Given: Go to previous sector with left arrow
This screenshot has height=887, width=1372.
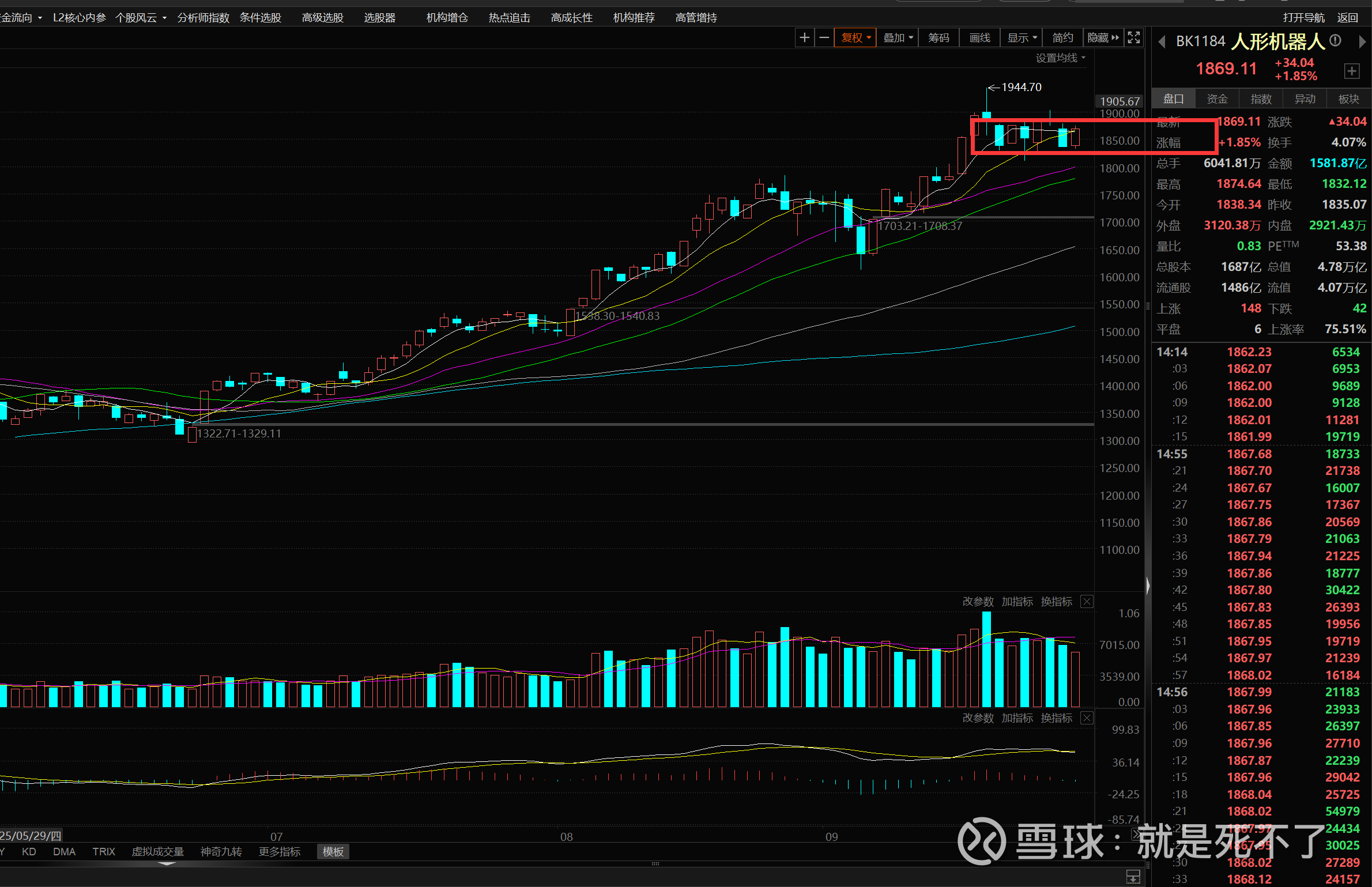Looking at the screenshot, I should (x=1162, y=42).
